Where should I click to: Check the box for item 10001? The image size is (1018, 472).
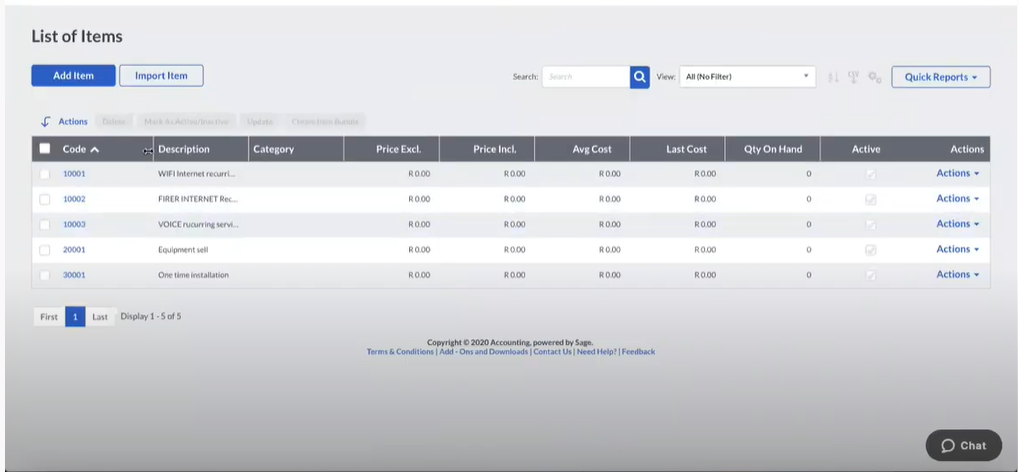click(x=44, y=174)
